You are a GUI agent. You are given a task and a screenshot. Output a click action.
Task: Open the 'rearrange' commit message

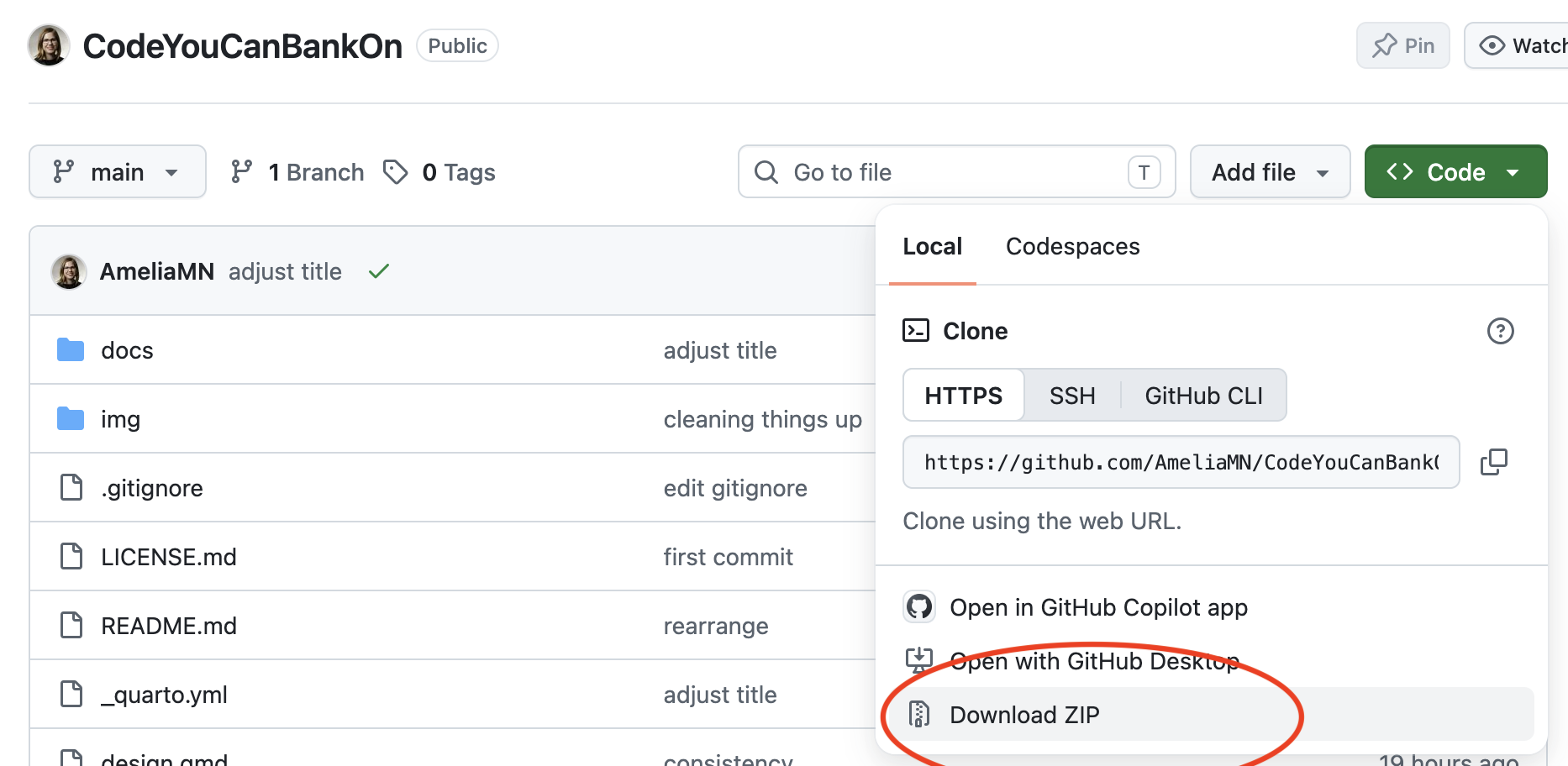[716, 626]
